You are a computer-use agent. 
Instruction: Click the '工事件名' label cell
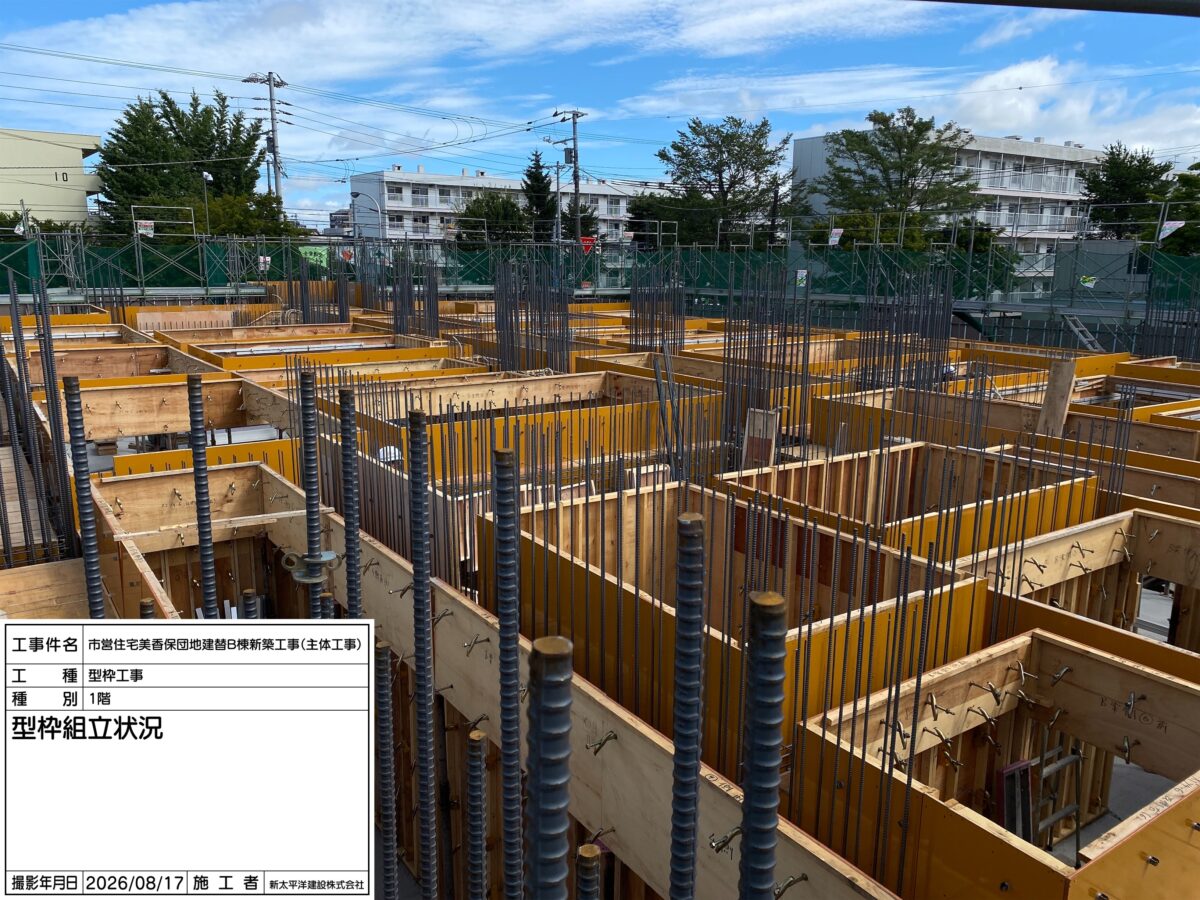[44, 645]
